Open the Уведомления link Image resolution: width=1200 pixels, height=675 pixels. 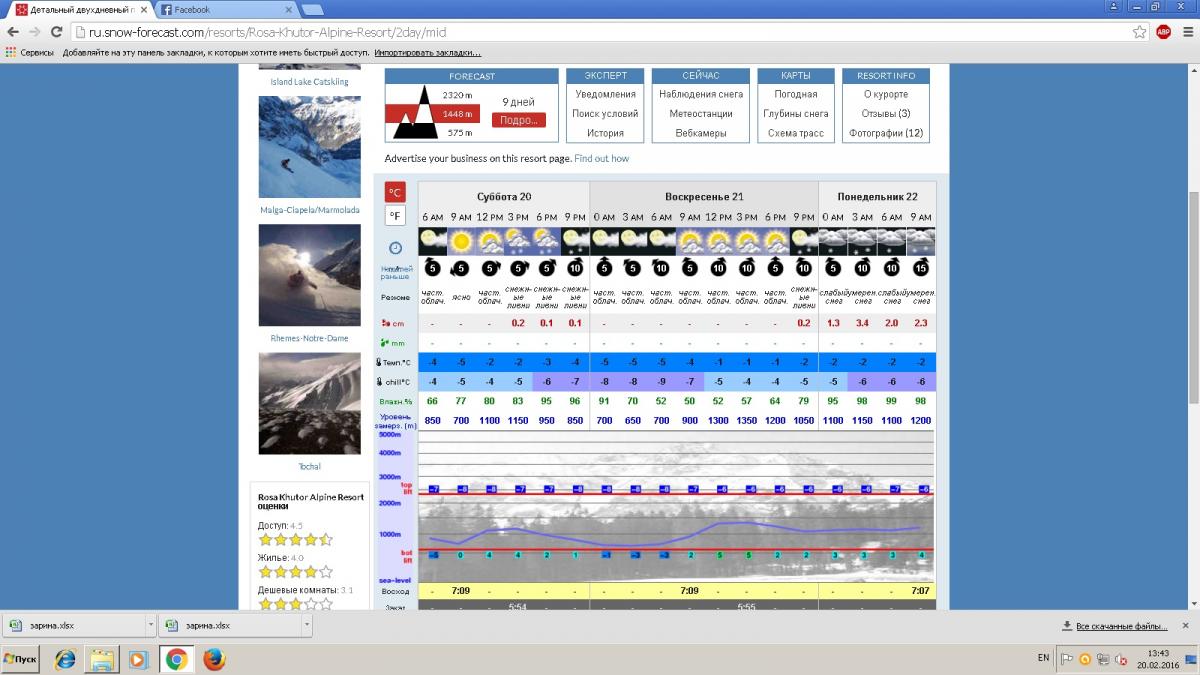click(606, 94)
